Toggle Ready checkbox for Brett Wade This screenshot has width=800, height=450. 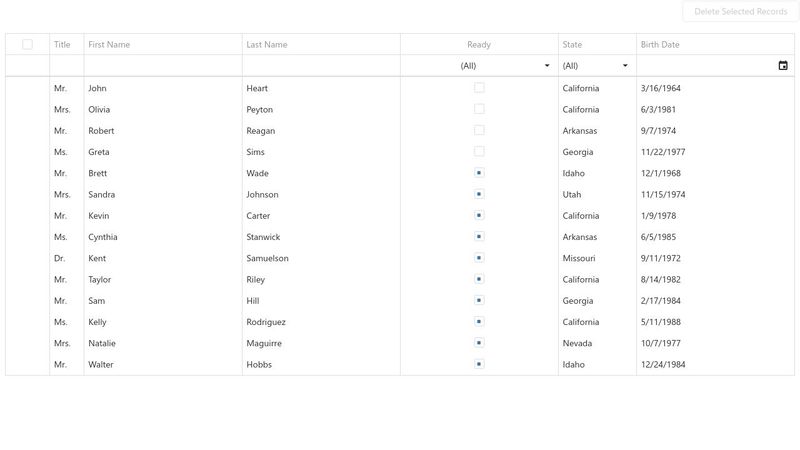click(x=479, y=173)
